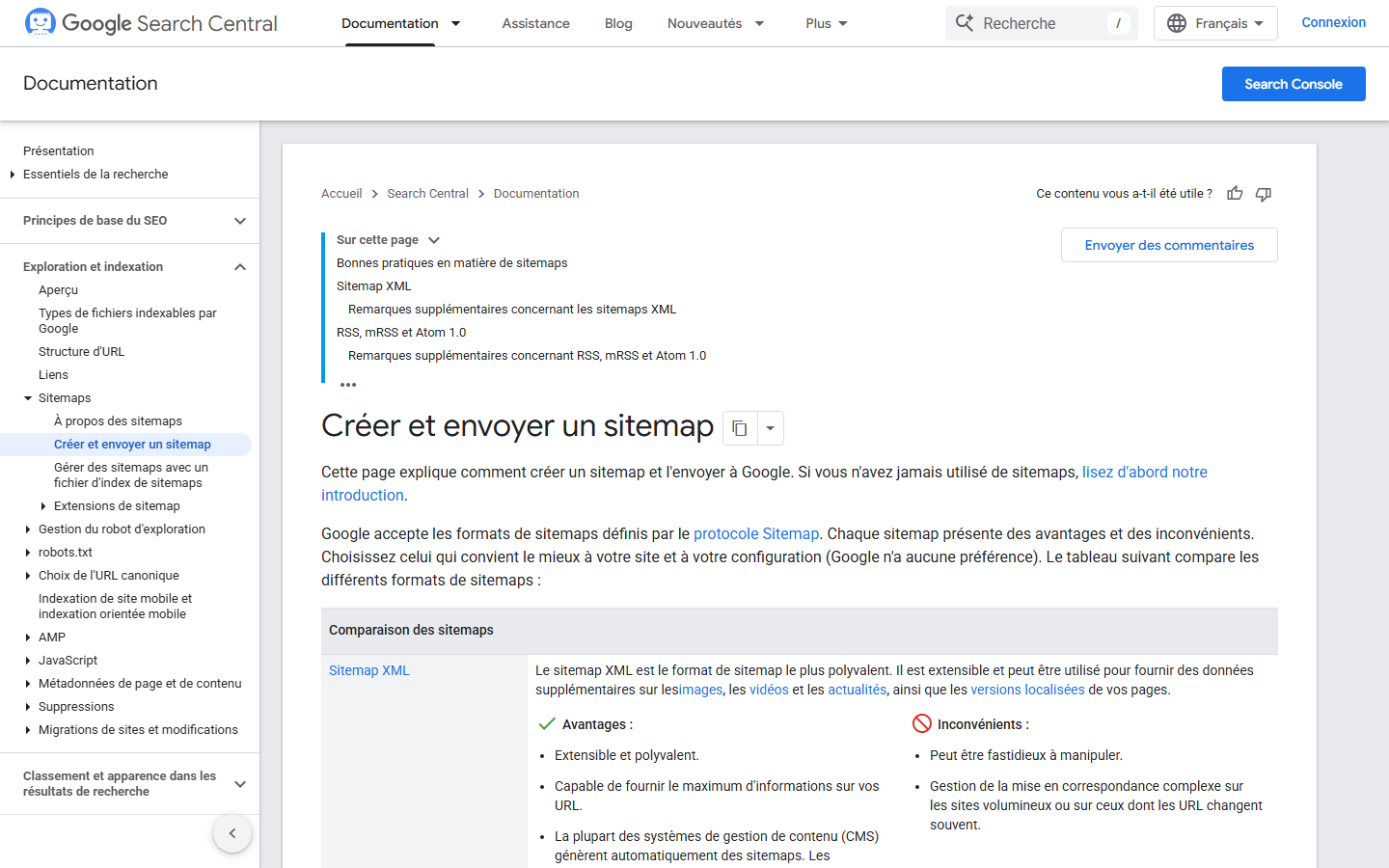Open Gérer des sitemaps avec un fichier d'index
The width and height of the screenshot is (1389, 868).
130,475
